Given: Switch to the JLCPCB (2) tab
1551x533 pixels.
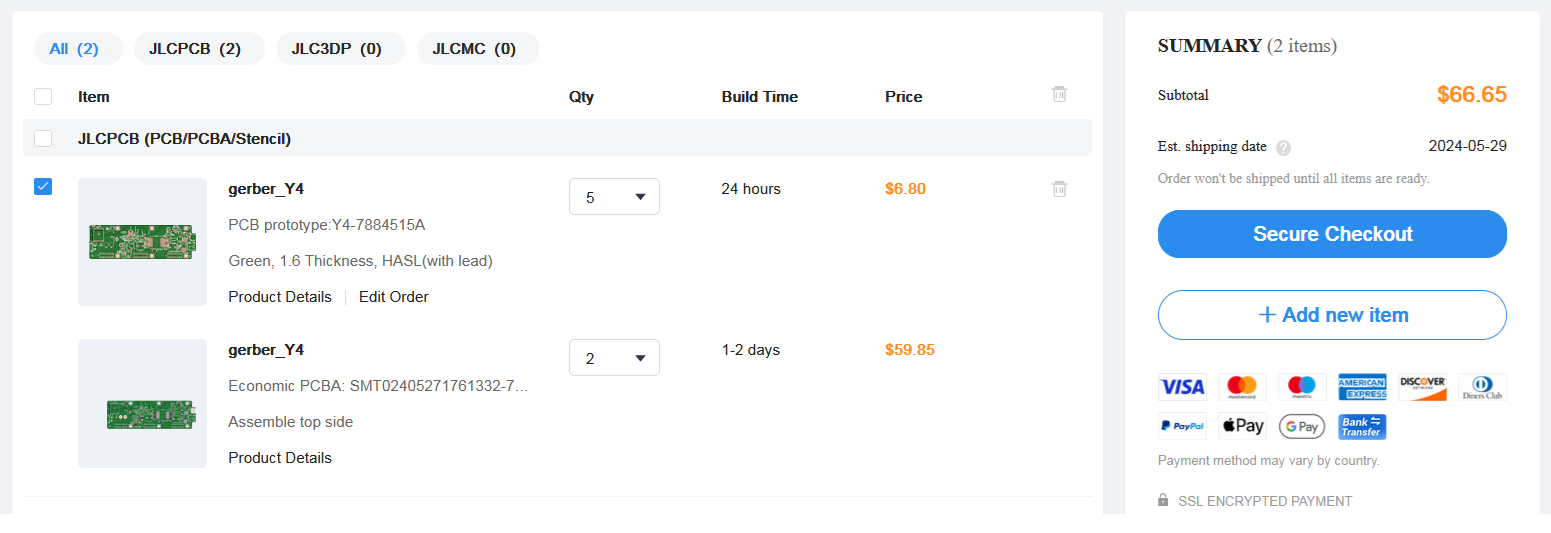Looking at the screenshot, I should (x=199, y=48).
